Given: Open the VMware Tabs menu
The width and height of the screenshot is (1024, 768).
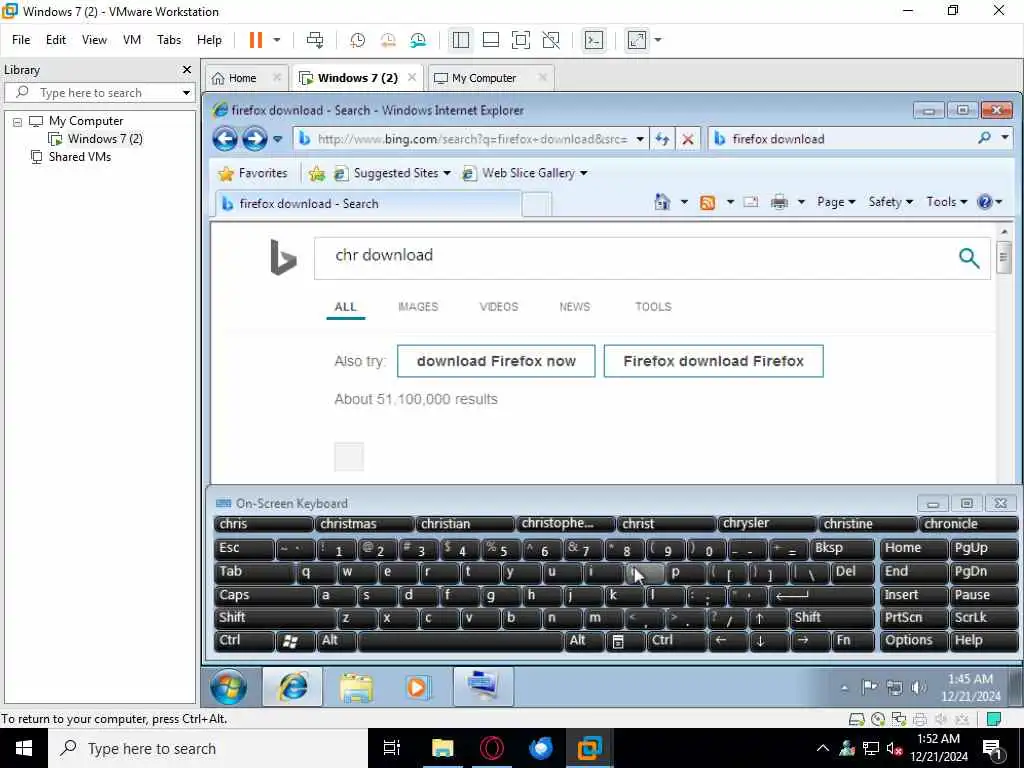Looking at the screenshot, I should click(168, 40).
